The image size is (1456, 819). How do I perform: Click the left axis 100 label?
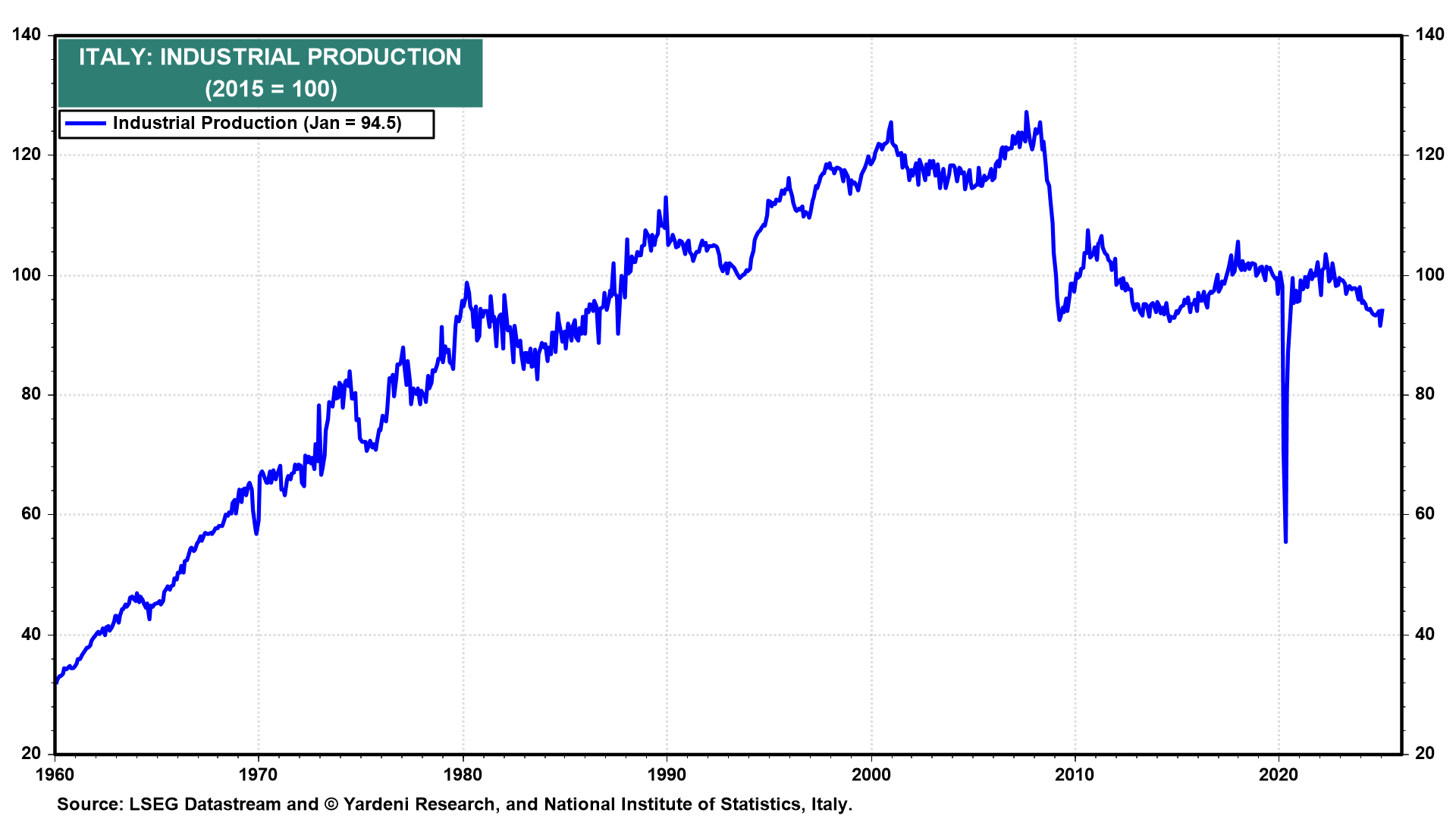[27, 275]
